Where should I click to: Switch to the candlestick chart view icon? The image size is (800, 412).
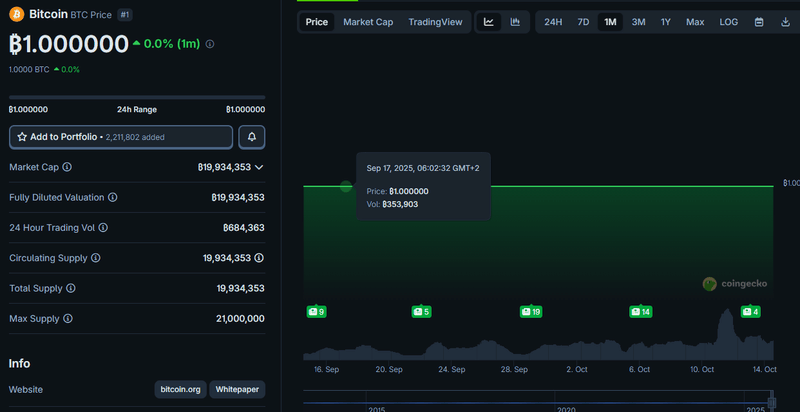click(515, 22)
